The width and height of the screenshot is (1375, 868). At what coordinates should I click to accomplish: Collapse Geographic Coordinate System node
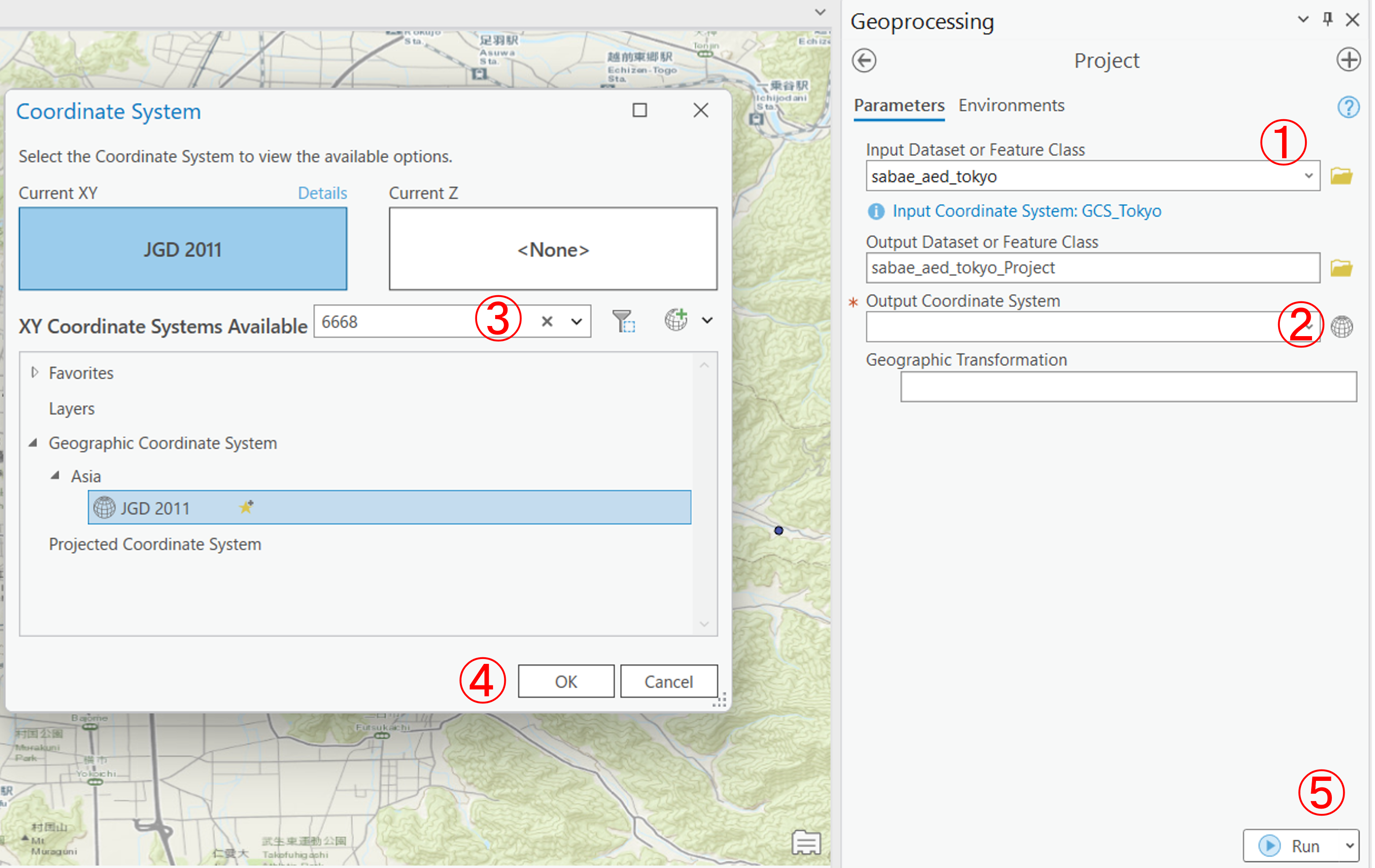click(33, 442)
